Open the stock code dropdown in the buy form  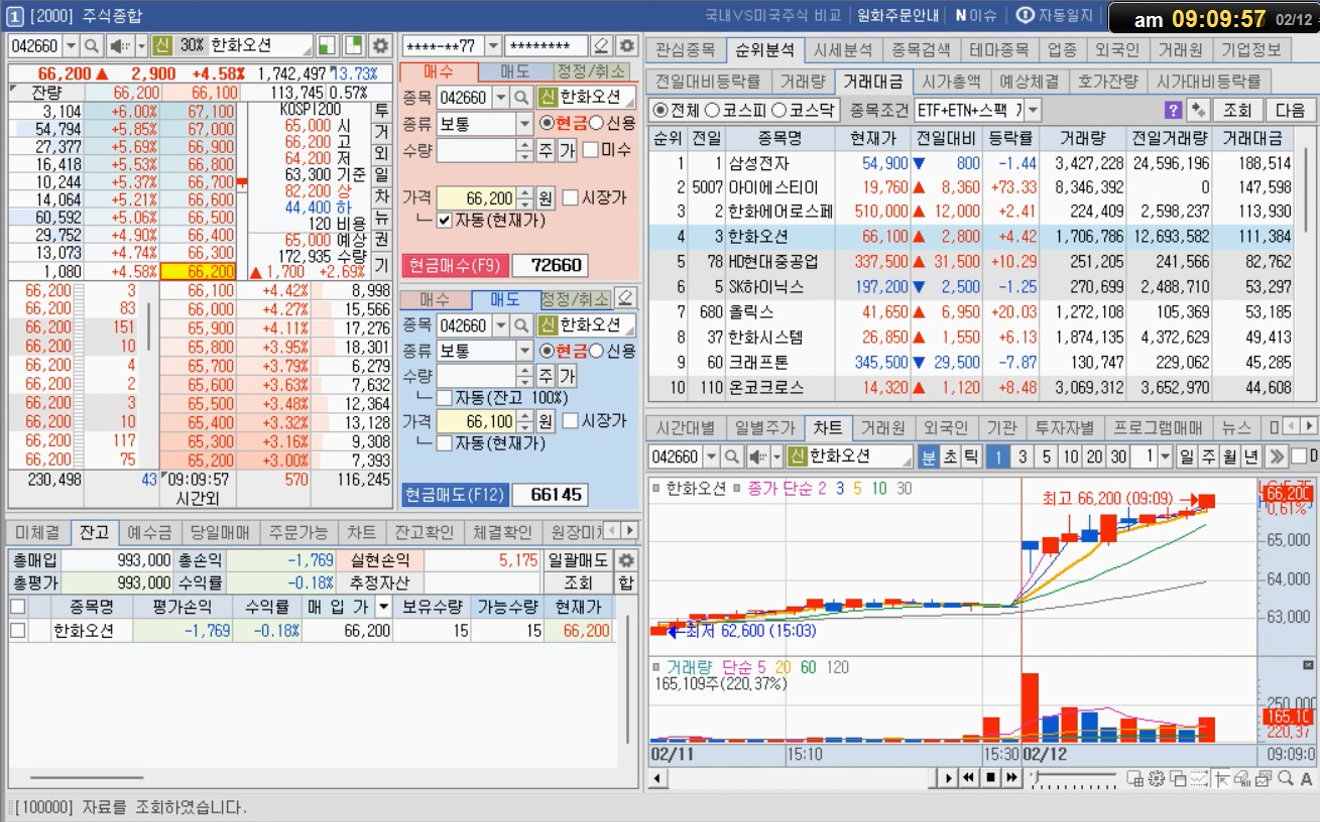tap(500, 98)
